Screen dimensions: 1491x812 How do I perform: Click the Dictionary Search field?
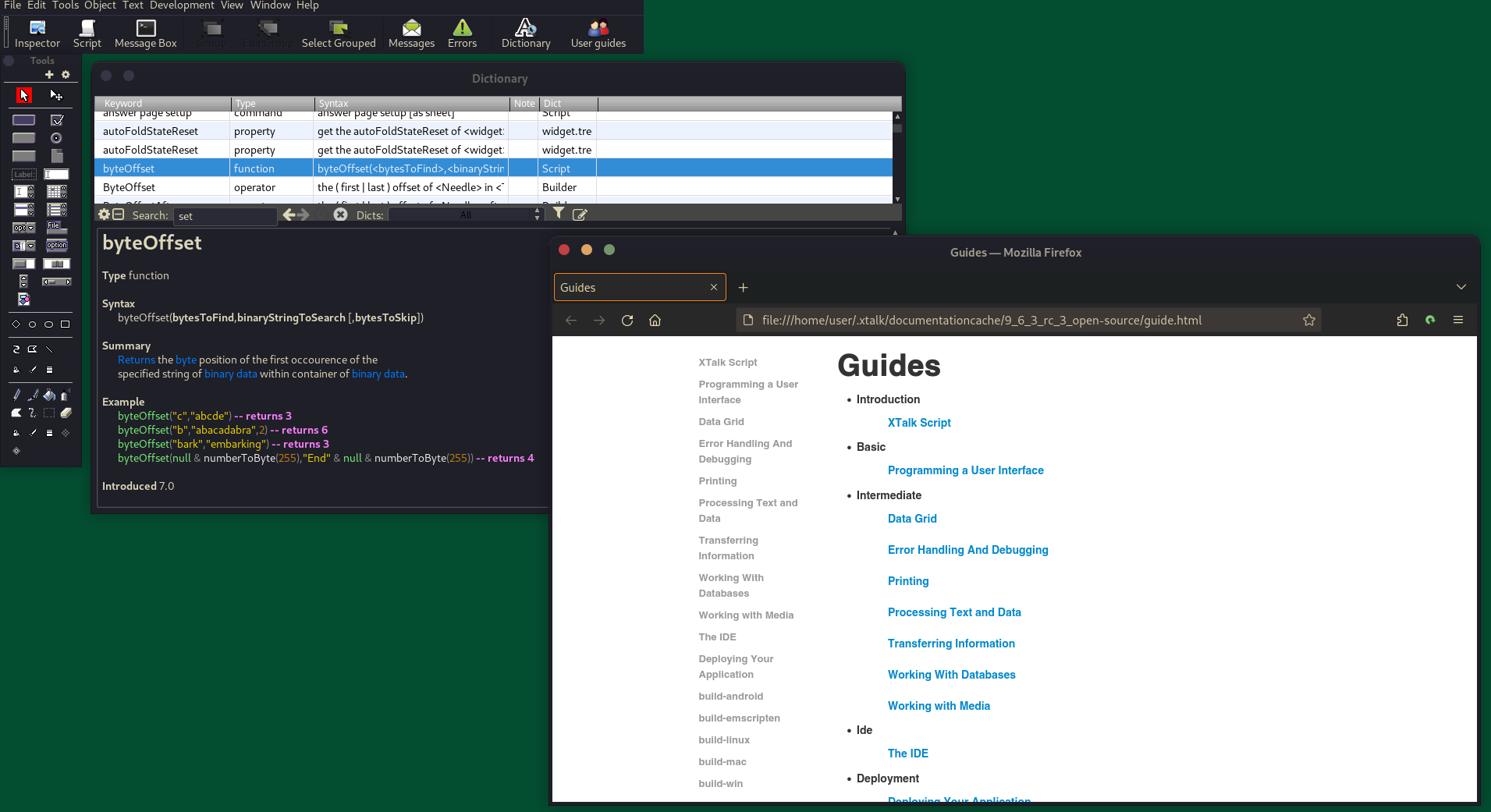(225, 216)
